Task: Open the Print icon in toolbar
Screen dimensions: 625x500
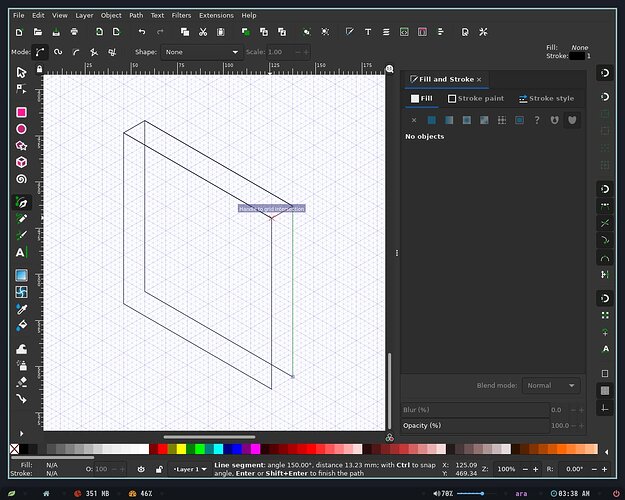Action: [74, 32]
